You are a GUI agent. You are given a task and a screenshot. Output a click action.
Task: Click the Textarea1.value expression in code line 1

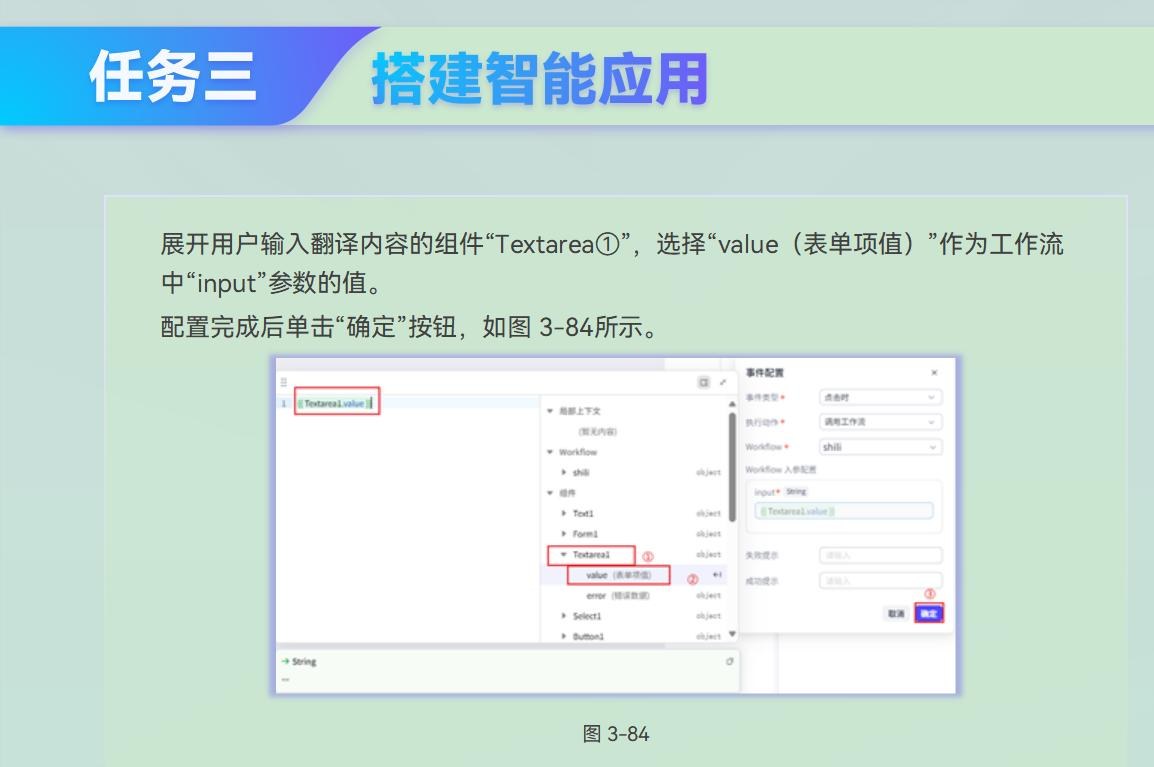pos(336,403)
